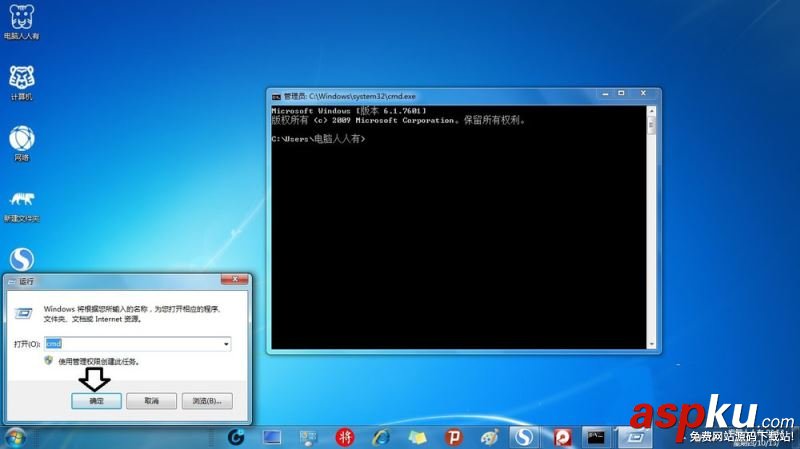Close the 运行 dialog
Viewport: 800px width, 449px height.
(x=235, y=280)
